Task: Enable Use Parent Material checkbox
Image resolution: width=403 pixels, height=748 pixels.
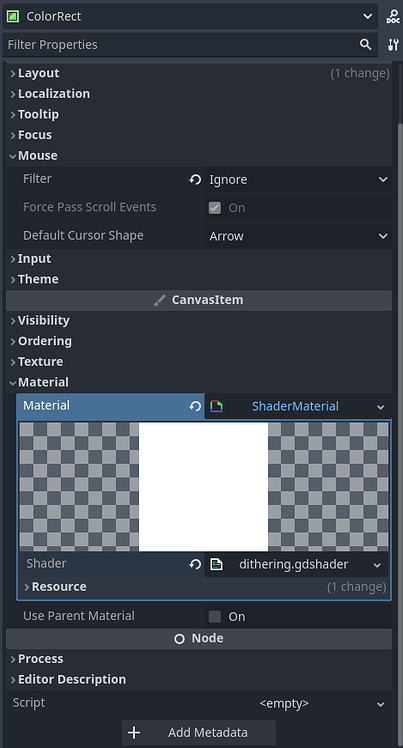Action: (x=215, y=616)
